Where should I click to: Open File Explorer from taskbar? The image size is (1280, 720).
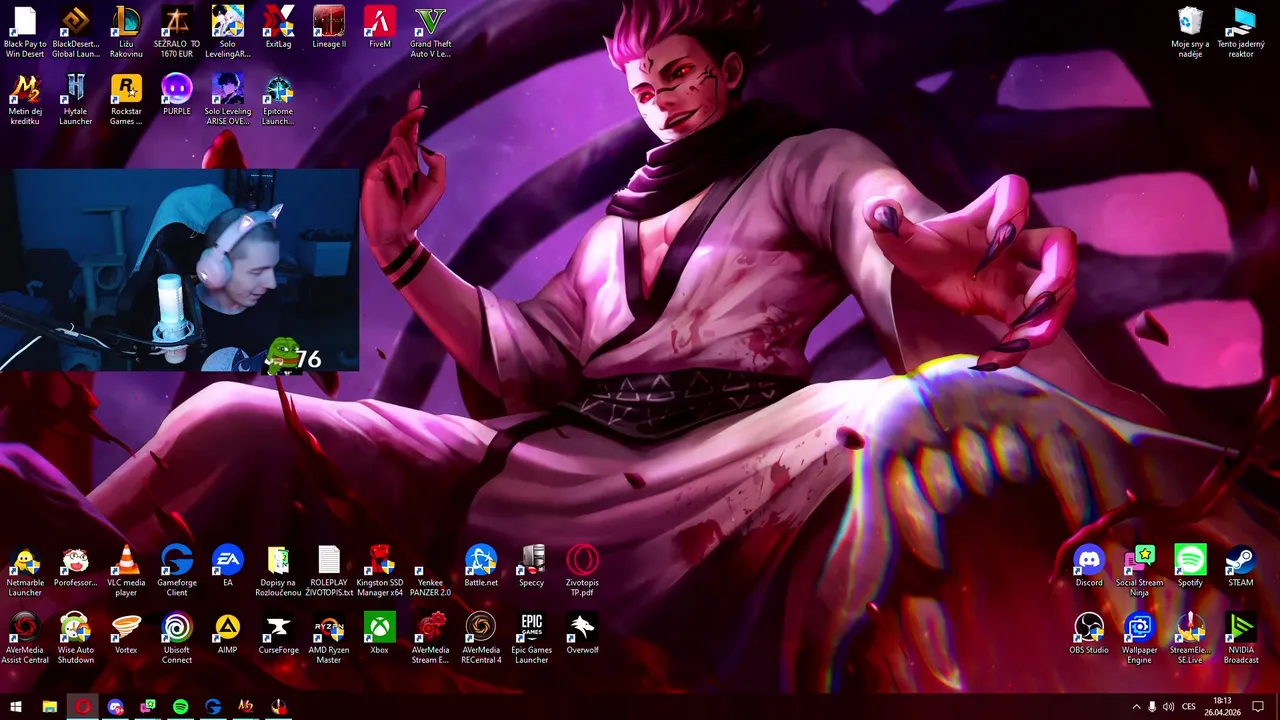[49, 707]
